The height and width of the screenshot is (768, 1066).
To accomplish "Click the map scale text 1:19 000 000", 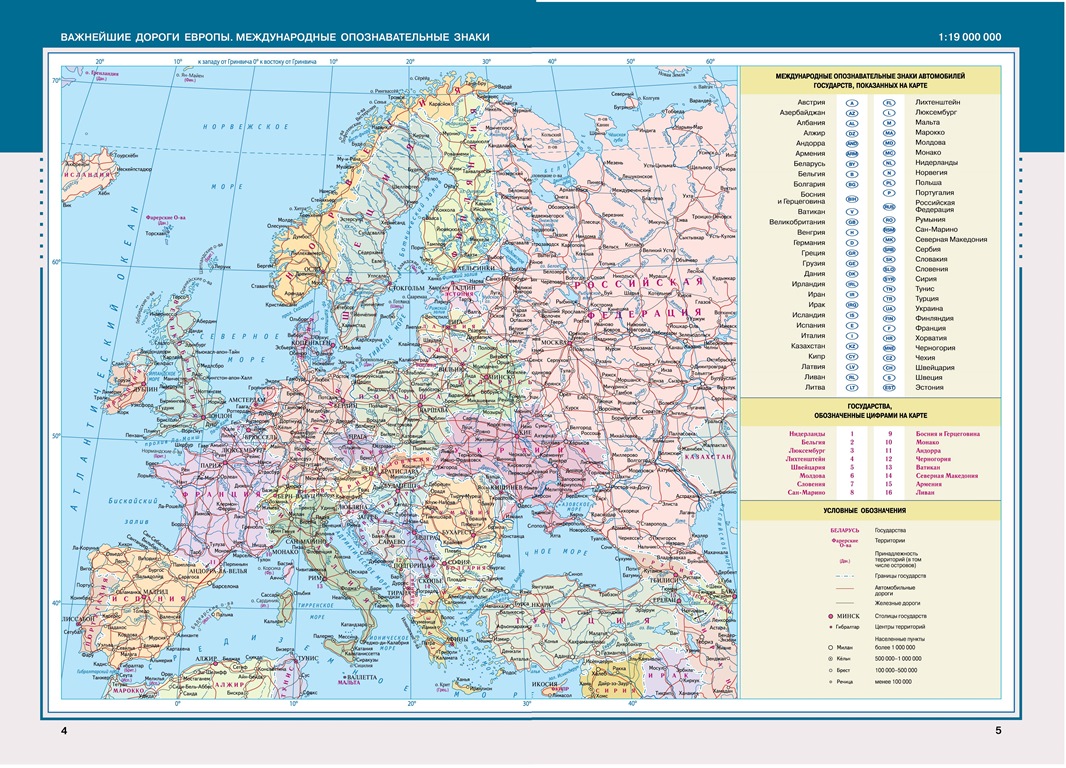I will pyautogui.click(x=969, y=38).
